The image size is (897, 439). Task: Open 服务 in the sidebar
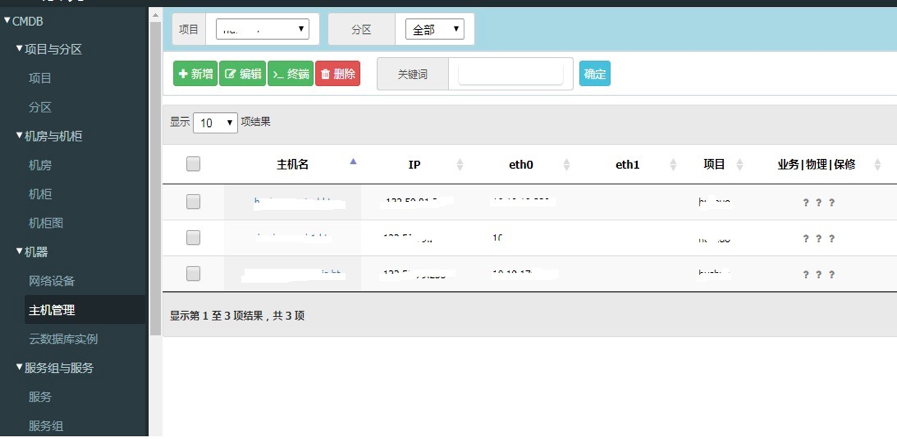pos(40,397)
